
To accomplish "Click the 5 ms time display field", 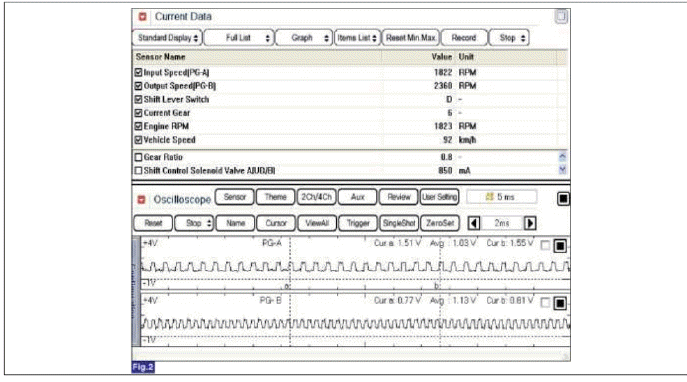I will (502, 197).
